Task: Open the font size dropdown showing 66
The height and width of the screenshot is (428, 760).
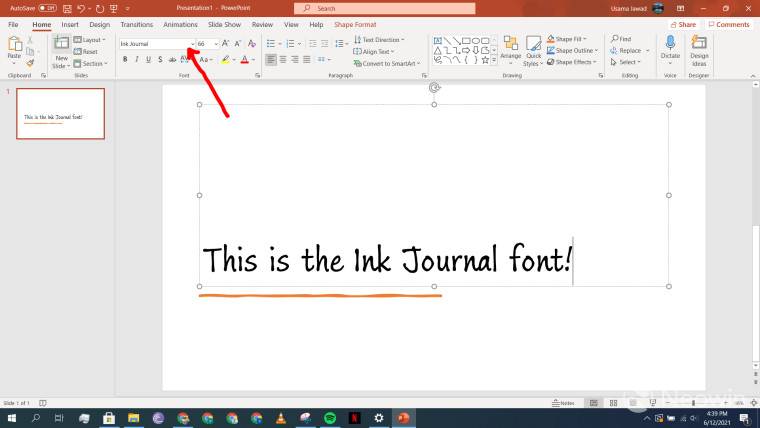Action: tap(215, 44)
